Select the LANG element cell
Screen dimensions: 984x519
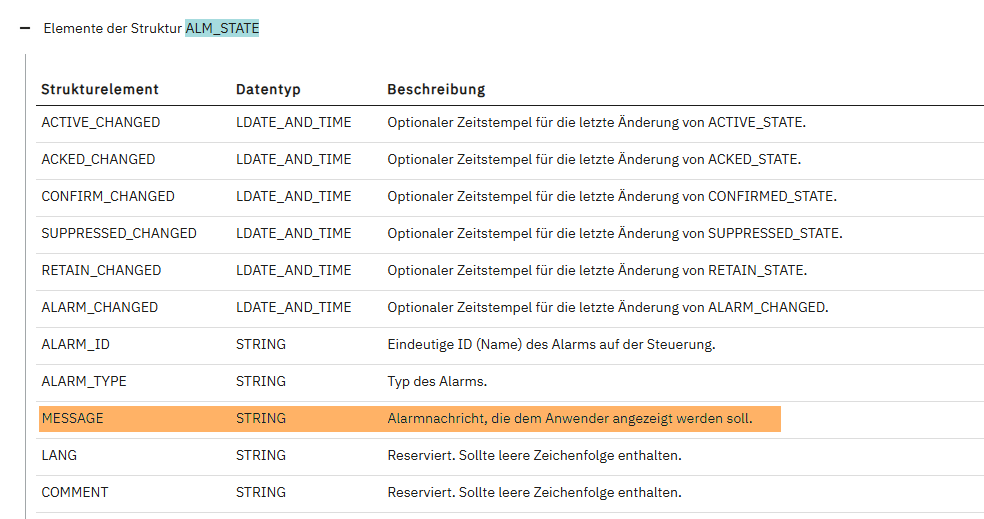59,455
